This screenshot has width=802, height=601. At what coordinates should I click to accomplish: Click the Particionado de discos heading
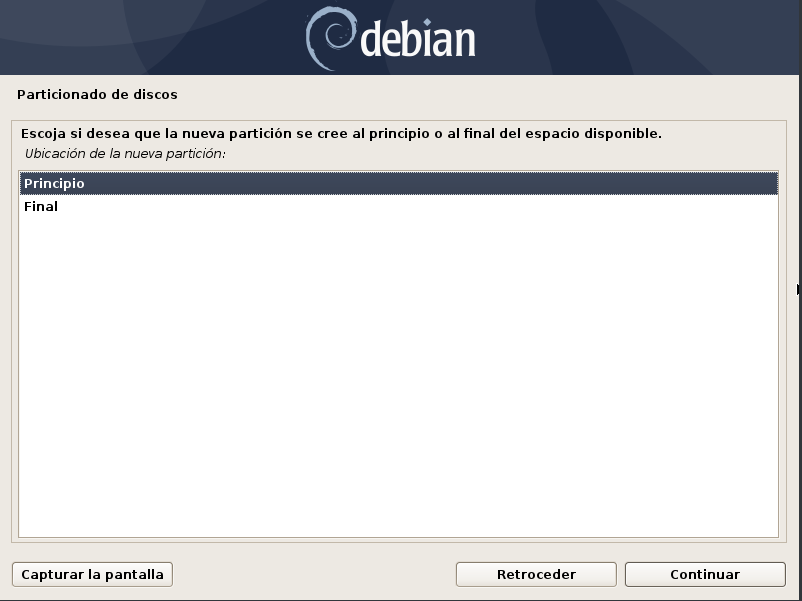[97, 95]
